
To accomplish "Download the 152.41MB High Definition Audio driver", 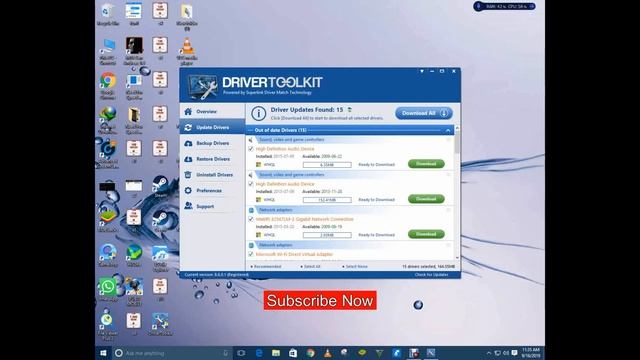I will (x=426, y=199).
